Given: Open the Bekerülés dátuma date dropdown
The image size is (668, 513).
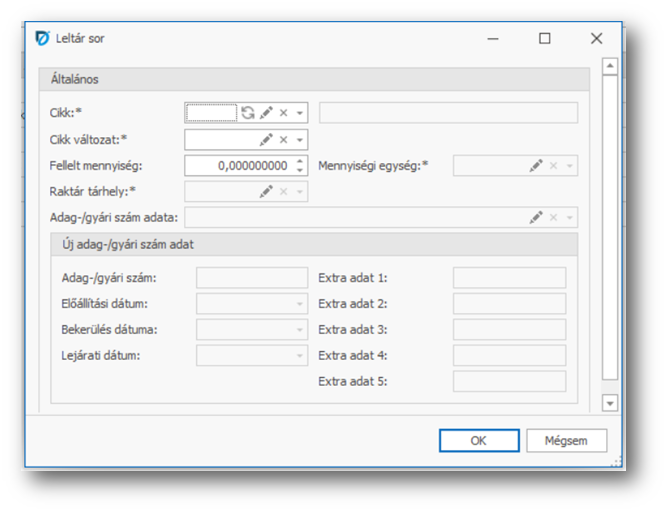Looking at the screenshot, I should point(299,330).
